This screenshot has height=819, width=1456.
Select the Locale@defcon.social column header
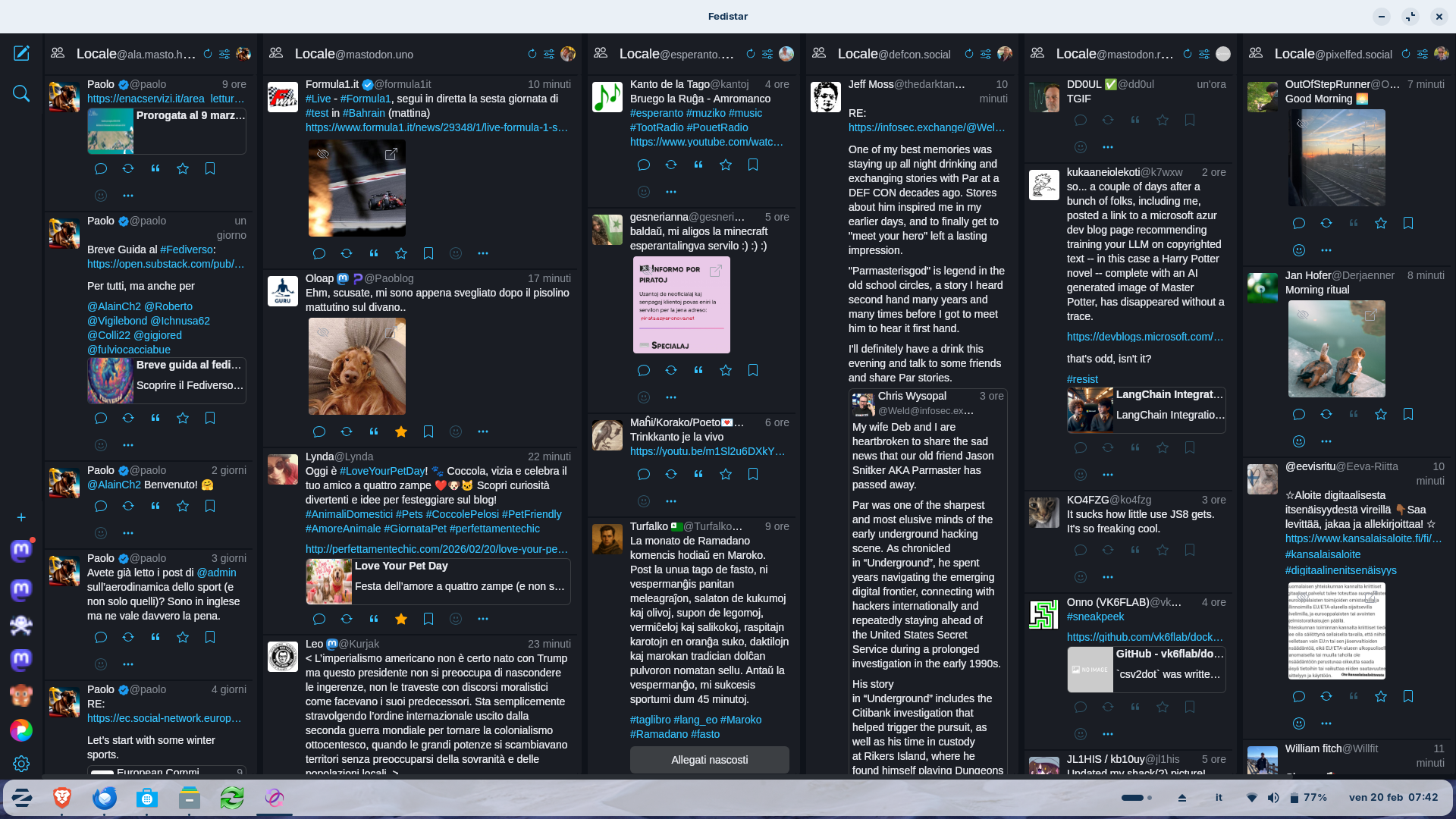point(893,54)
